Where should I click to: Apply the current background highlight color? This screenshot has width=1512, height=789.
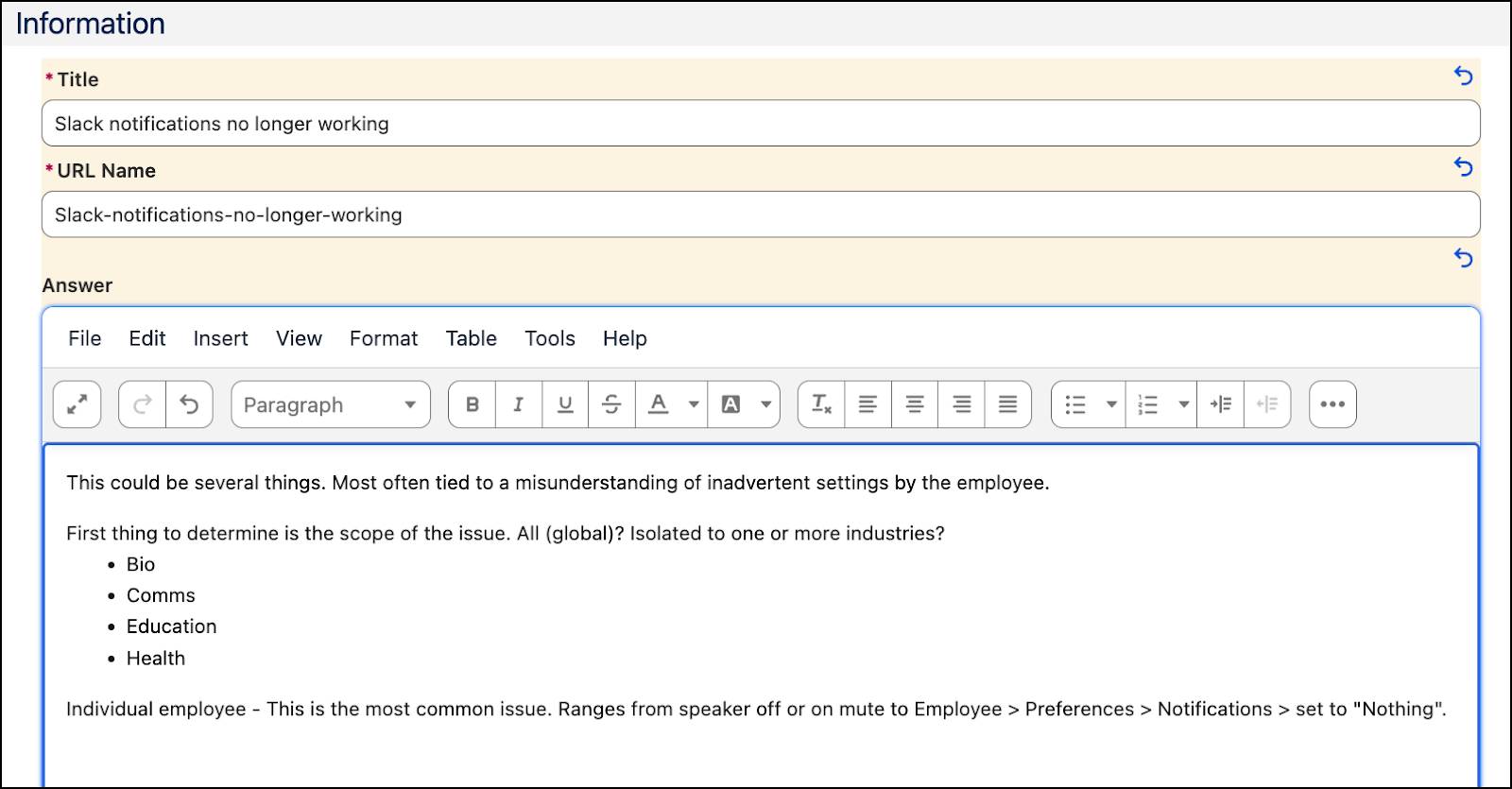(x=730, y=404)
